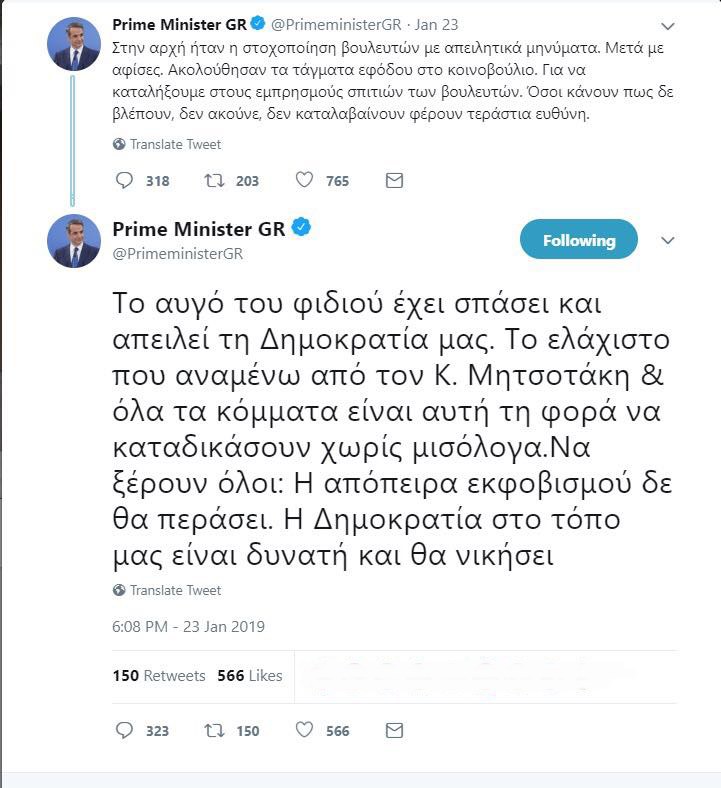The height and width of the screenshot is (788, 721).
Task: Translate the top tweet
Action: (x=167, y=144)
